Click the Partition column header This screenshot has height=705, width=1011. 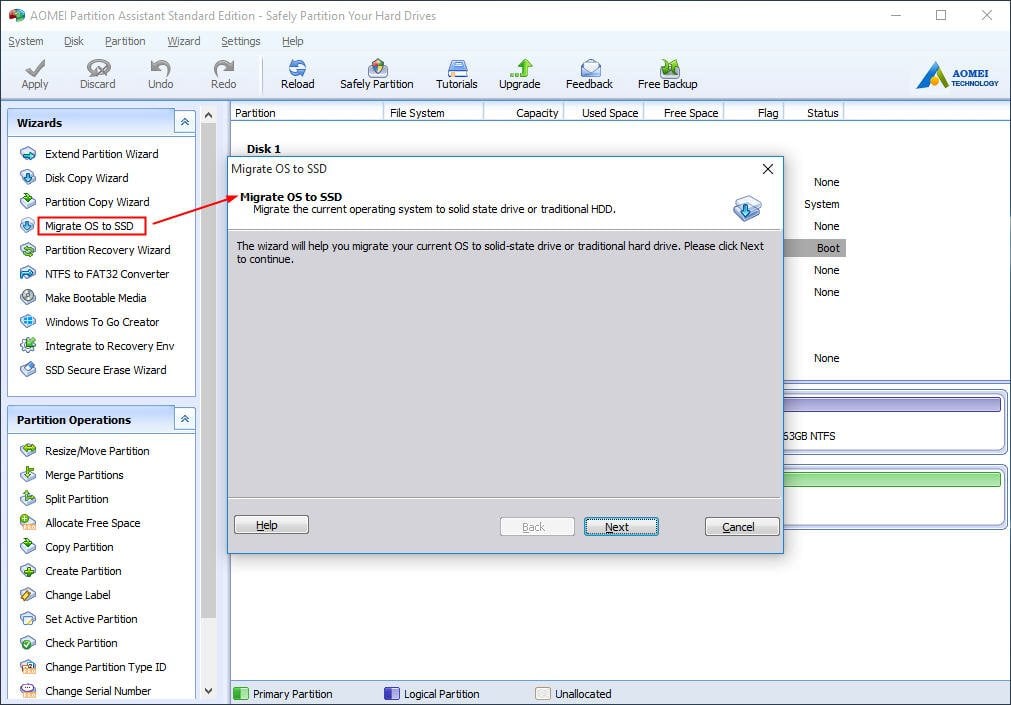pos(306,113)
